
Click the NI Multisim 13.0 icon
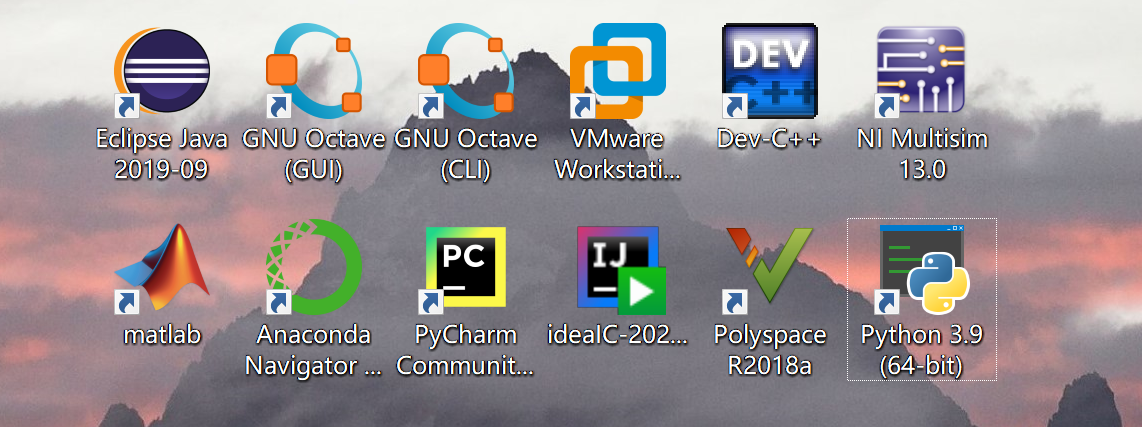click(x=921, y=71)
